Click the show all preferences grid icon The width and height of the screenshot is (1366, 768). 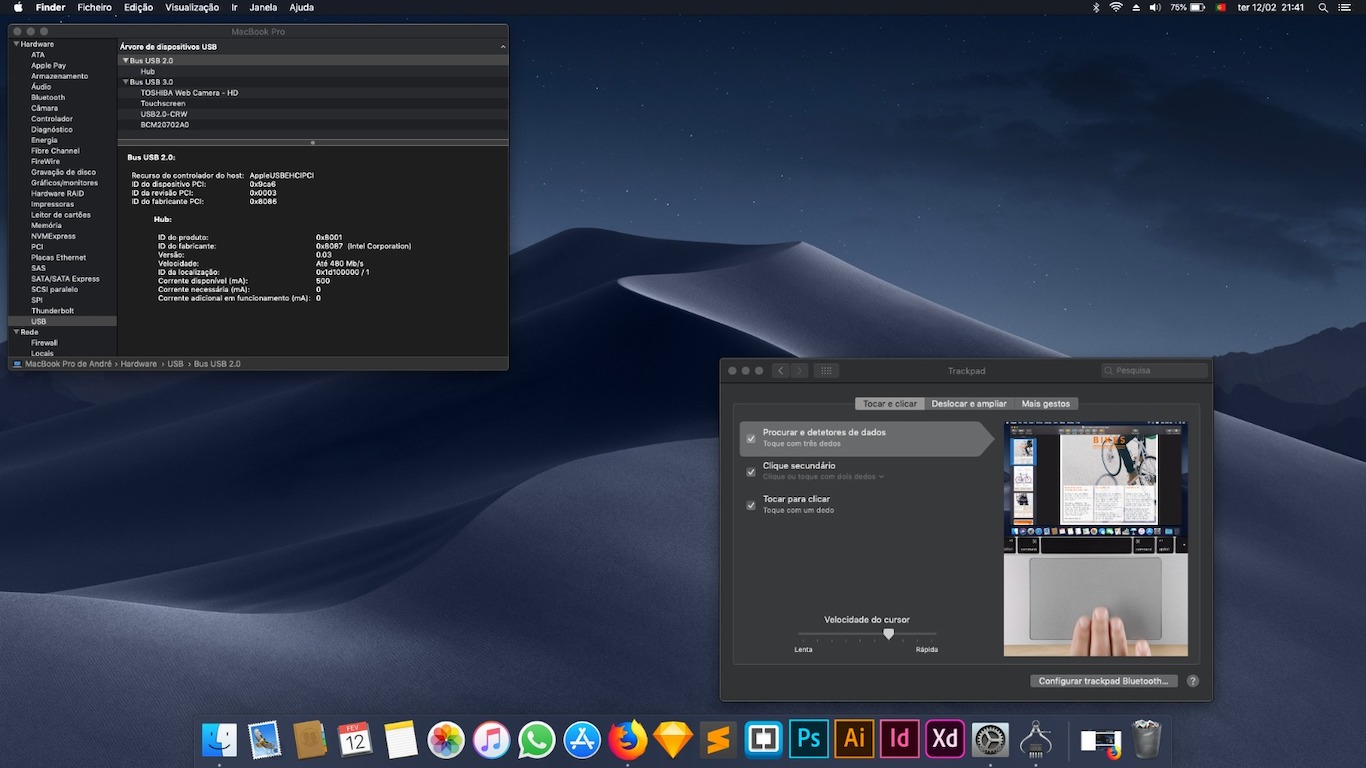click(826, 371)
